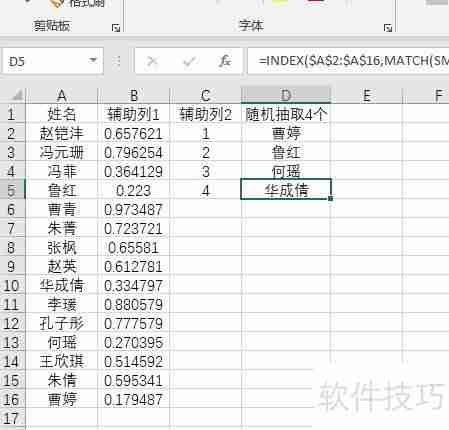
Task: Click the cell with value 0.223
Action: tap(134, 191)
